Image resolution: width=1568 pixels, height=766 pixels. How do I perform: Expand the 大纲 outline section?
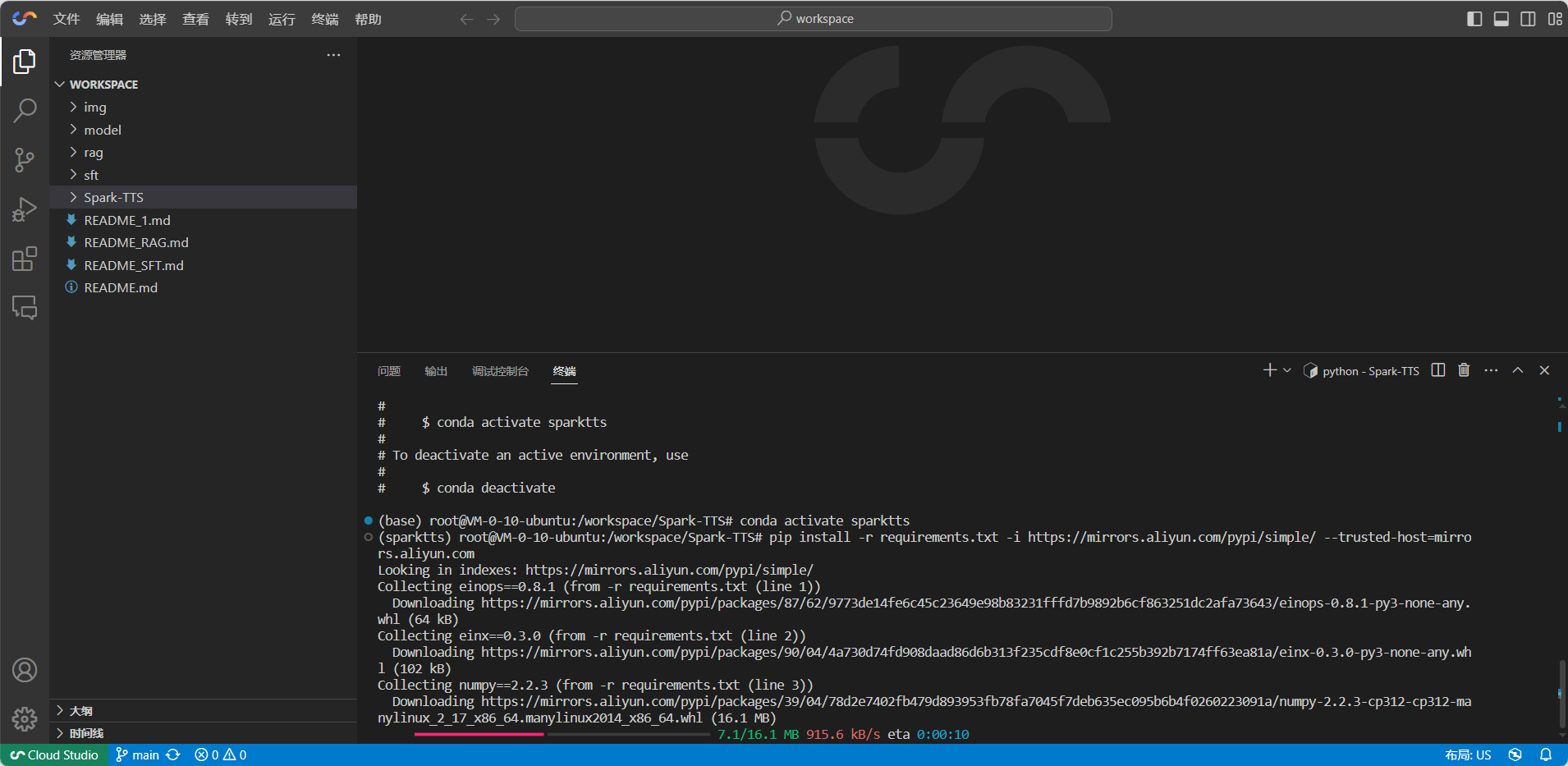pos(203,711)
